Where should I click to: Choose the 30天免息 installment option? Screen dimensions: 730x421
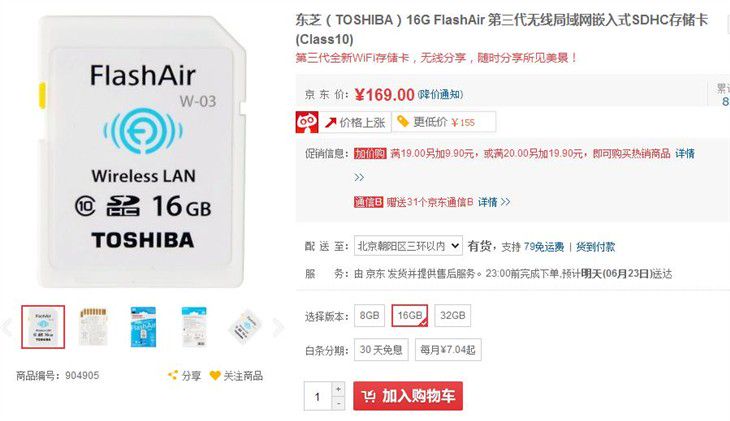381,349
